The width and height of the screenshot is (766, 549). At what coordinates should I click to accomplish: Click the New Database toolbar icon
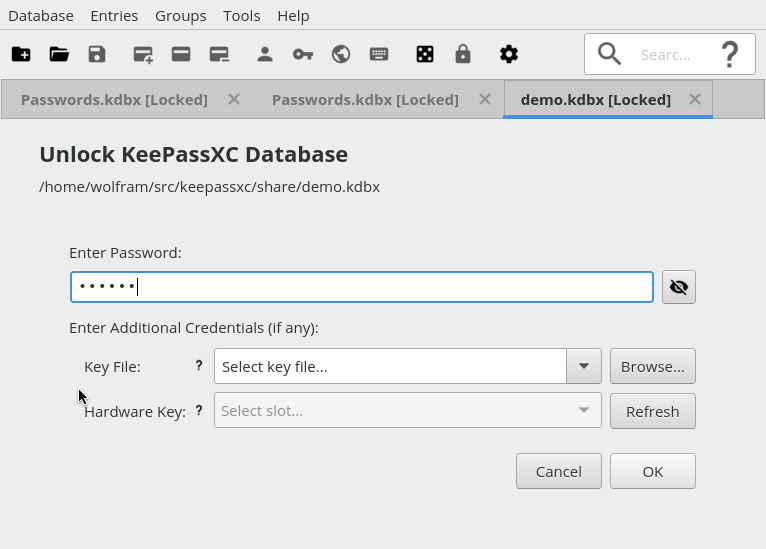(x=21, y=54)
